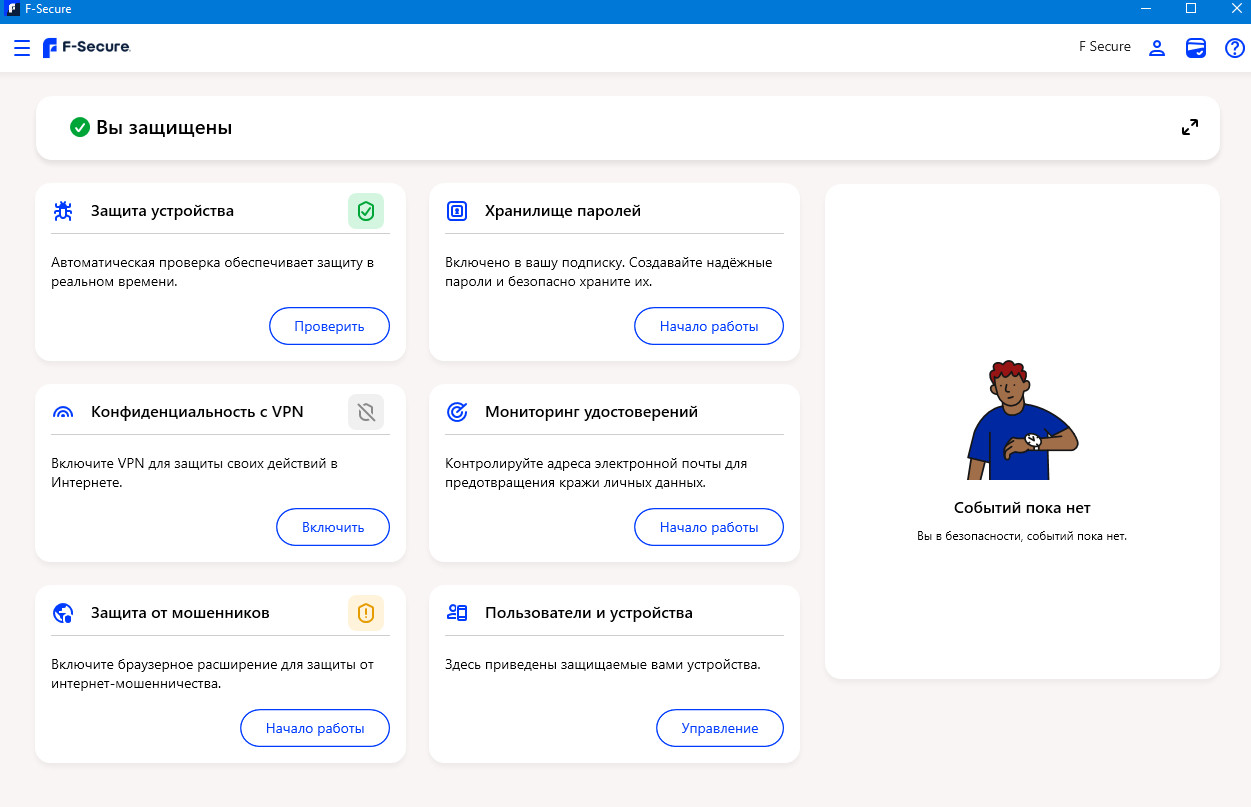Click the grey VPN disabled status icon
Screen dimensions: 1251x807
tap(366, 412)
